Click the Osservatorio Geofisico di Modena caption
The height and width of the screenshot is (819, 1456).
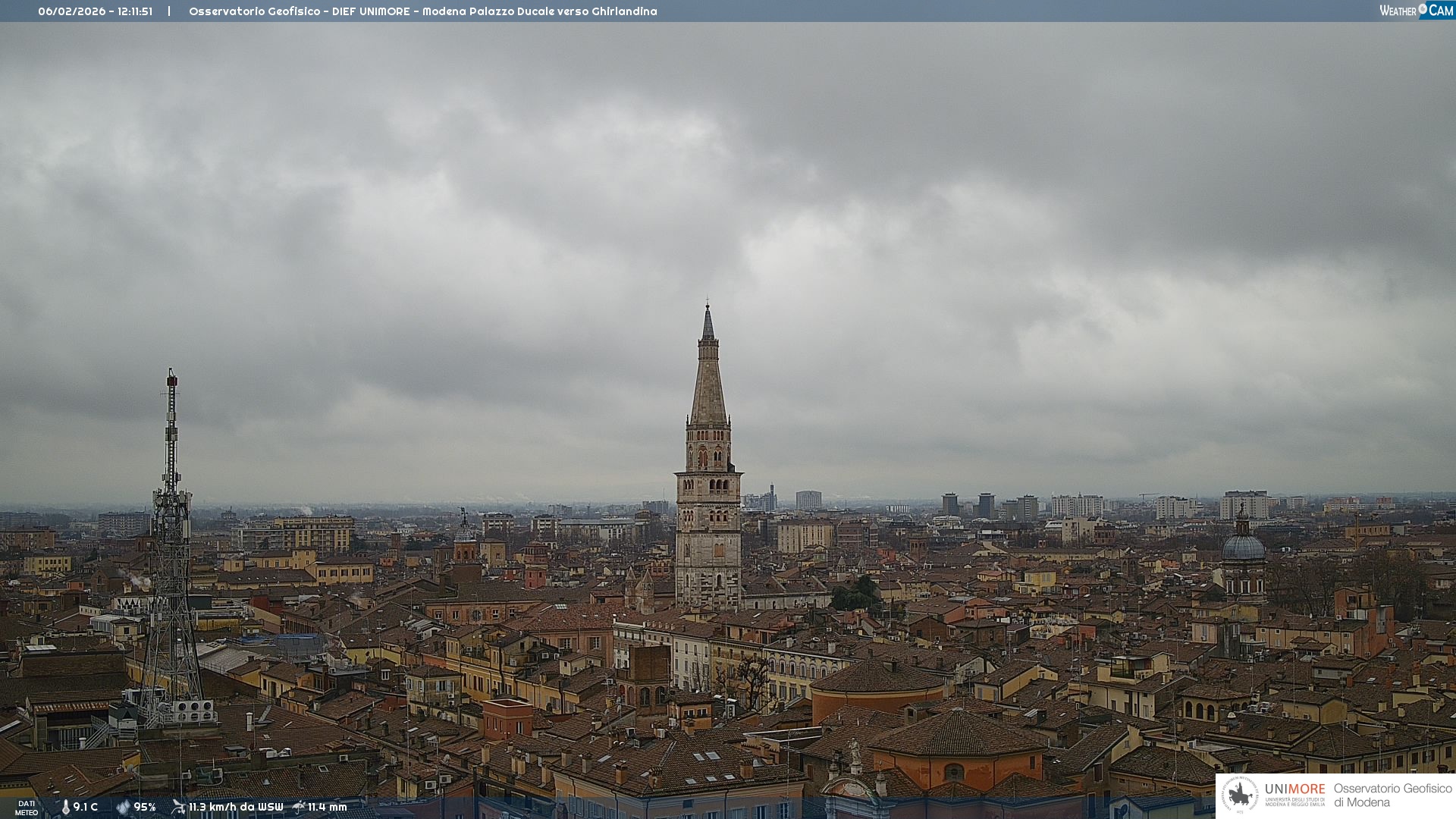click(x=1392, y=795)
